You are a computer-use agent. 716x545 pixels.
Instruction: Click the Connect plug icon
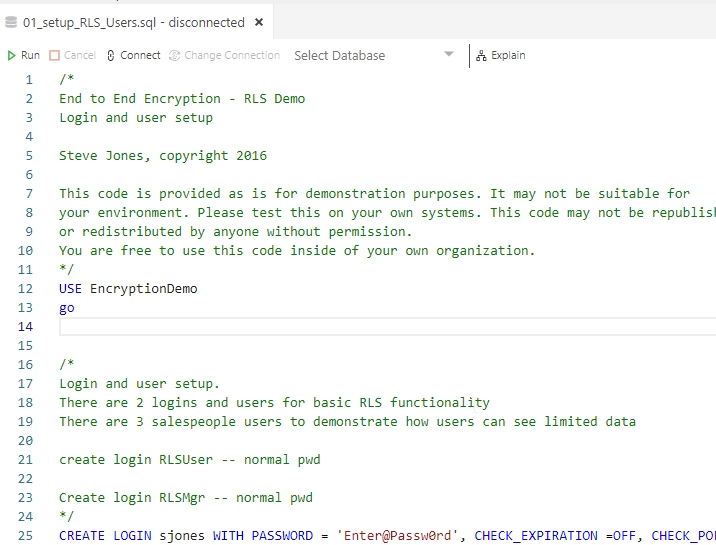111,56
